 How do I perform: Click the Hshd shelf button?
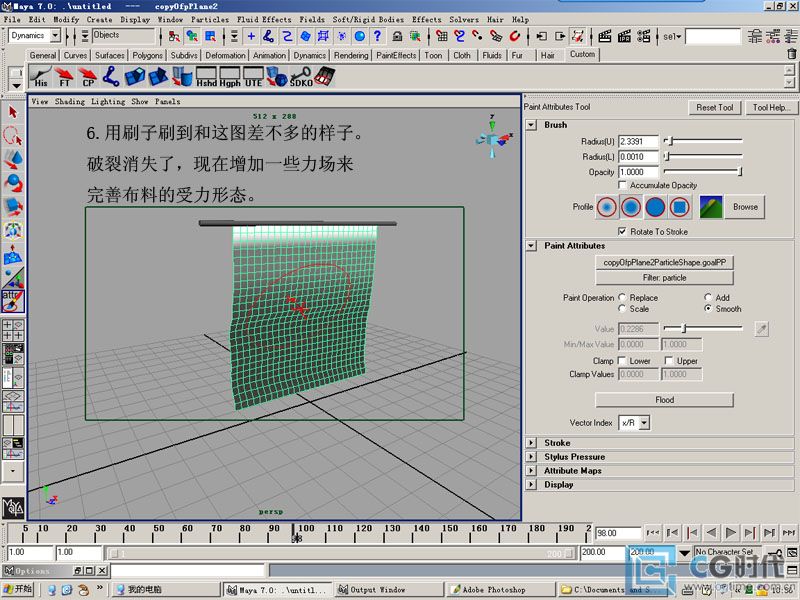[207, 77]
